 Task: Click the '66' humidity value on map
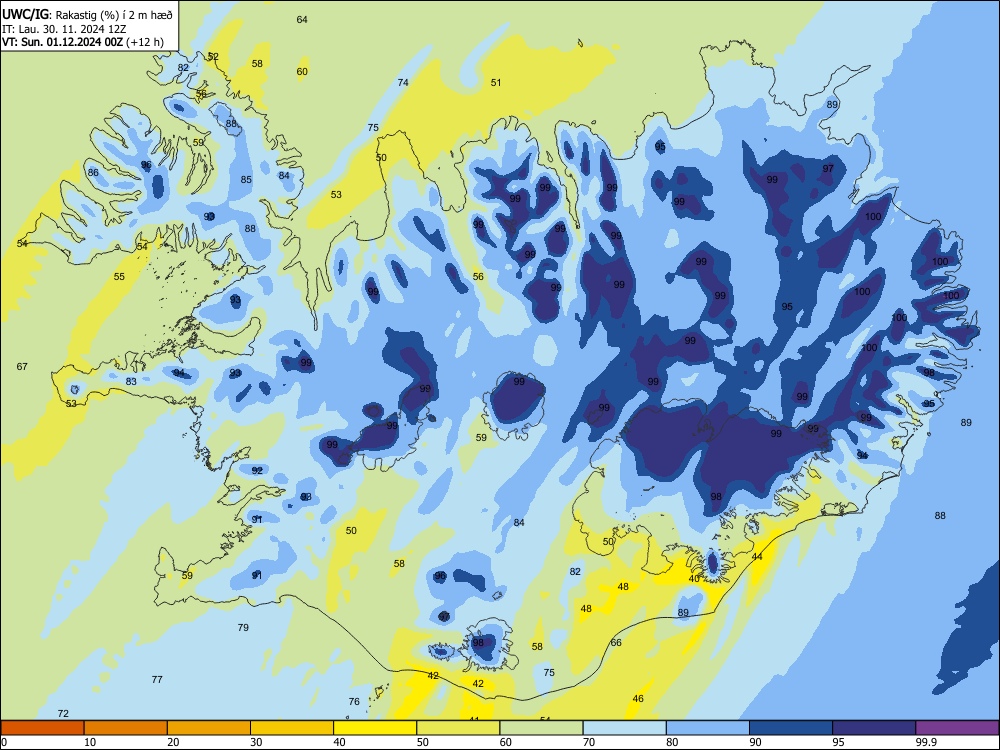(x=616, y=642)
